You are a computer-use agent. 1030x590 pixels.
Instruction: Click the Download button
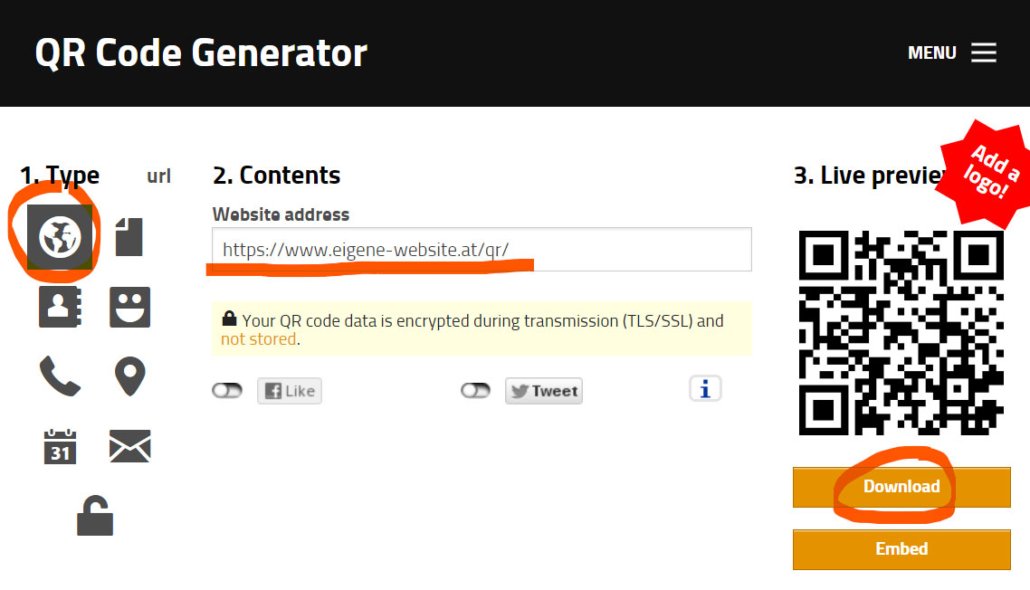coord(901,487)
